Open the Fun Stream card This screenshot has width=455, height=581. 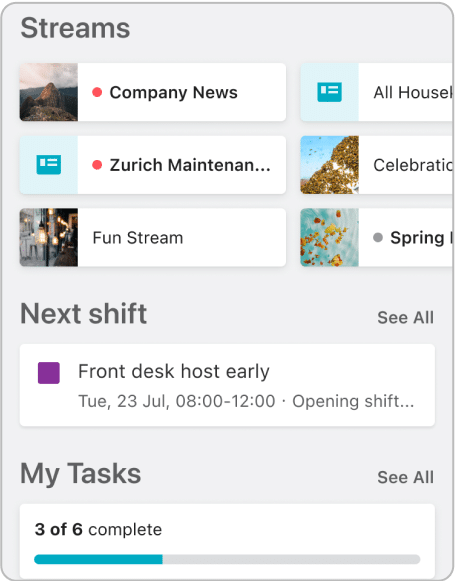tap(153, 237)
